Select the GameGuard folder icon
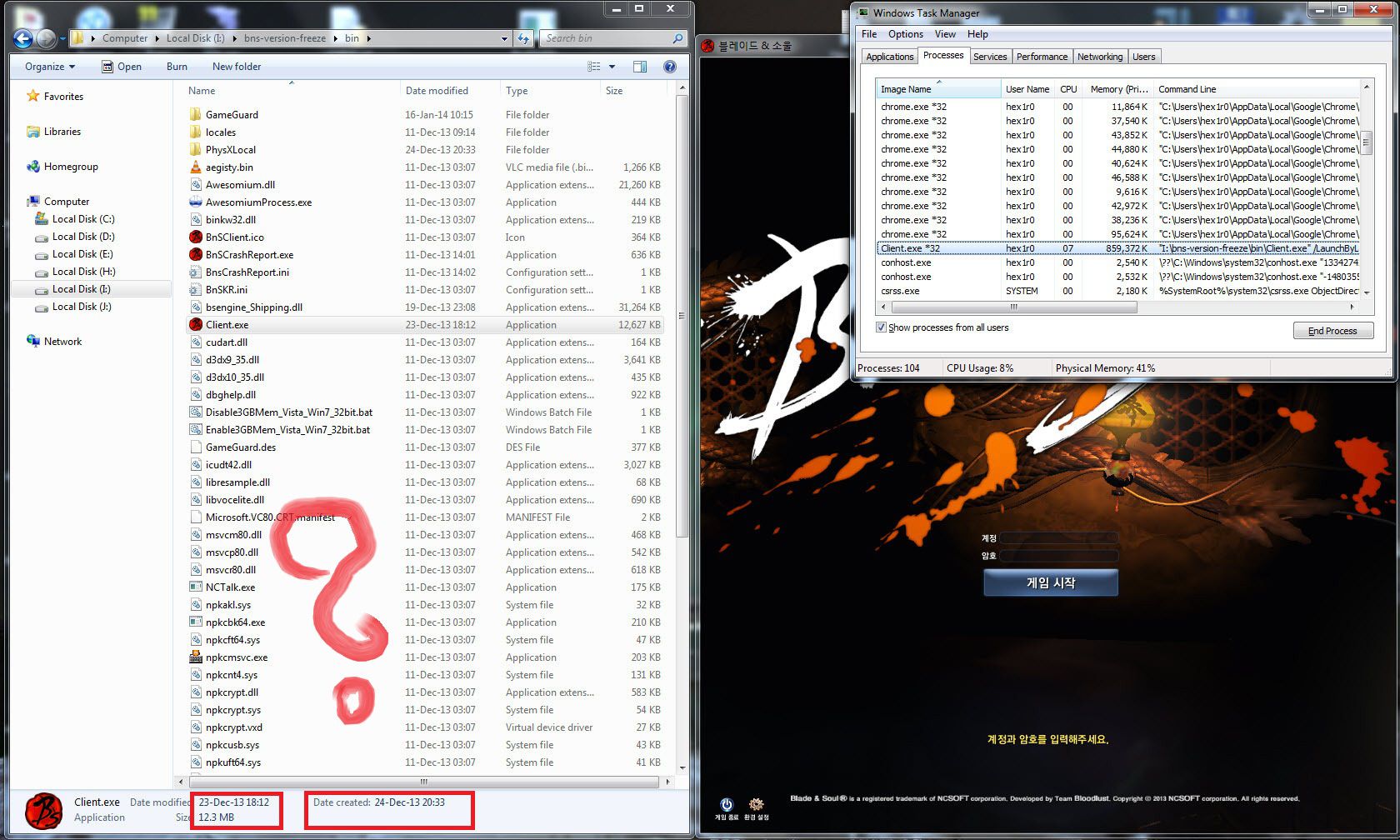Screen dimensions: 1400x840 pyautogui.click(x=196, y=114)
